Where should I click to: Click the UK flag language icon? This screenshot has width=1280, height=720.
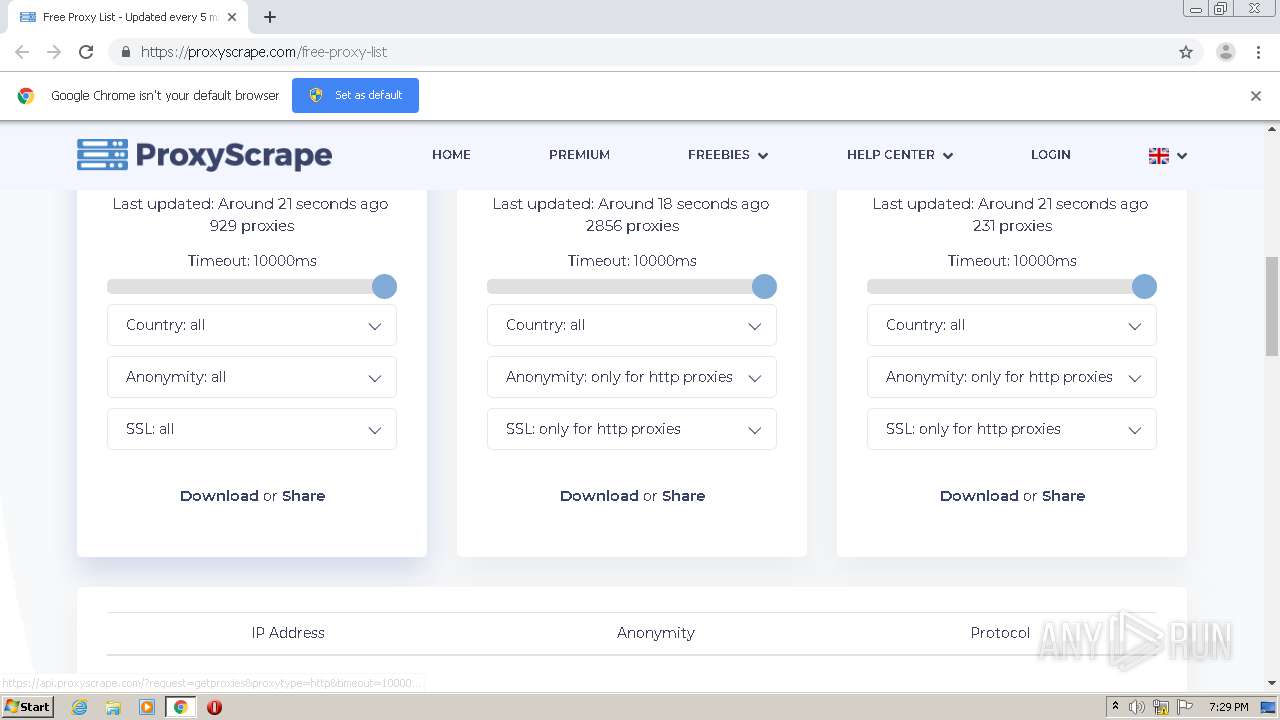pos(1159,155)
